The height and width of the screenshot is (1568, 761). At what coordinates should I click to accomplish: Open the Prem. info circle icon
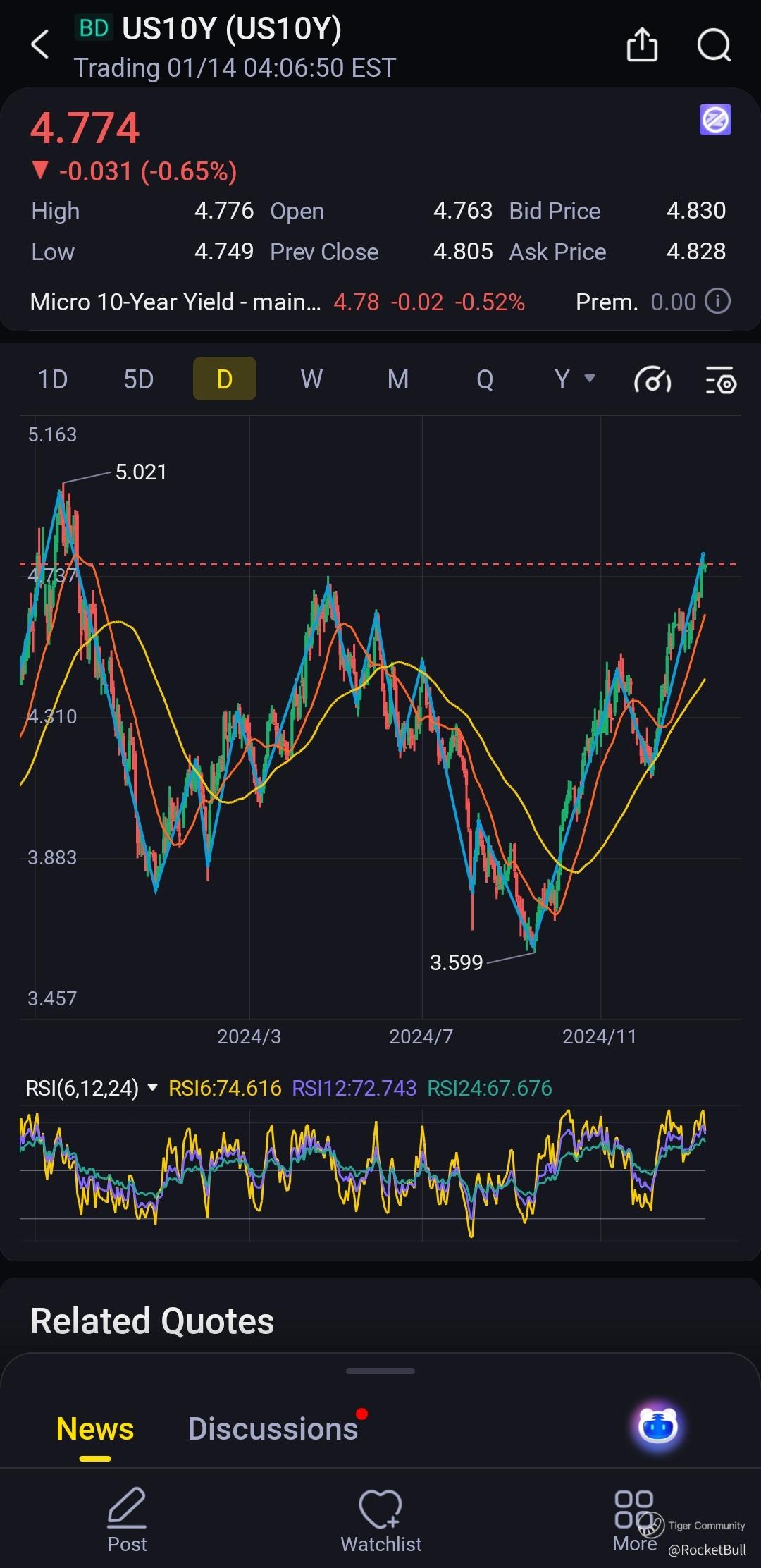click(718, 301)
